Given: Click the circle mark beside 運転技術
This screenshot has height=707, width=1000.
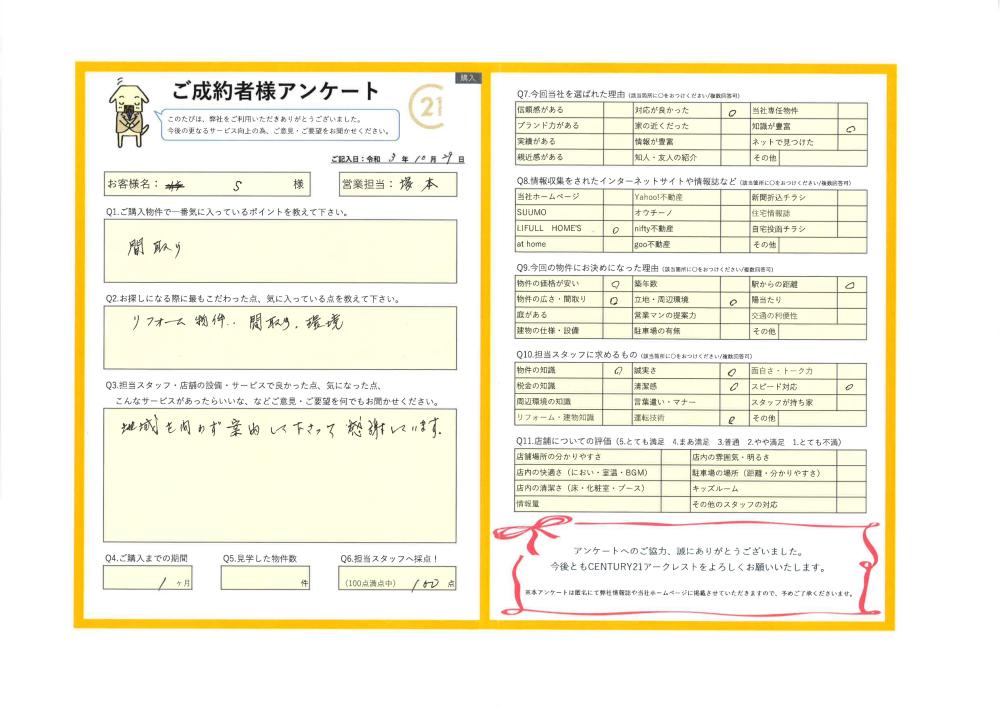Looking at the screenshot, I should tap(732, 417).
